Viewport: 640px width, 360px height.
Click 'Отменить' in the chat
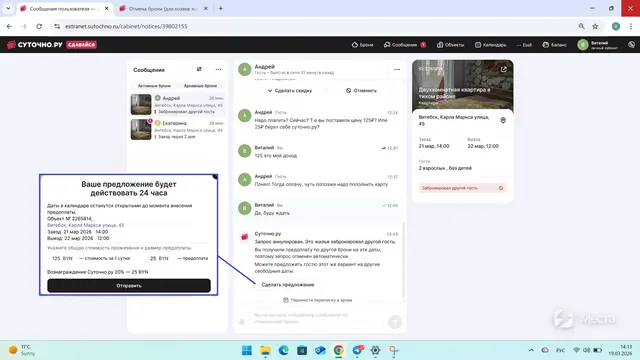click(x=361, y=91)
